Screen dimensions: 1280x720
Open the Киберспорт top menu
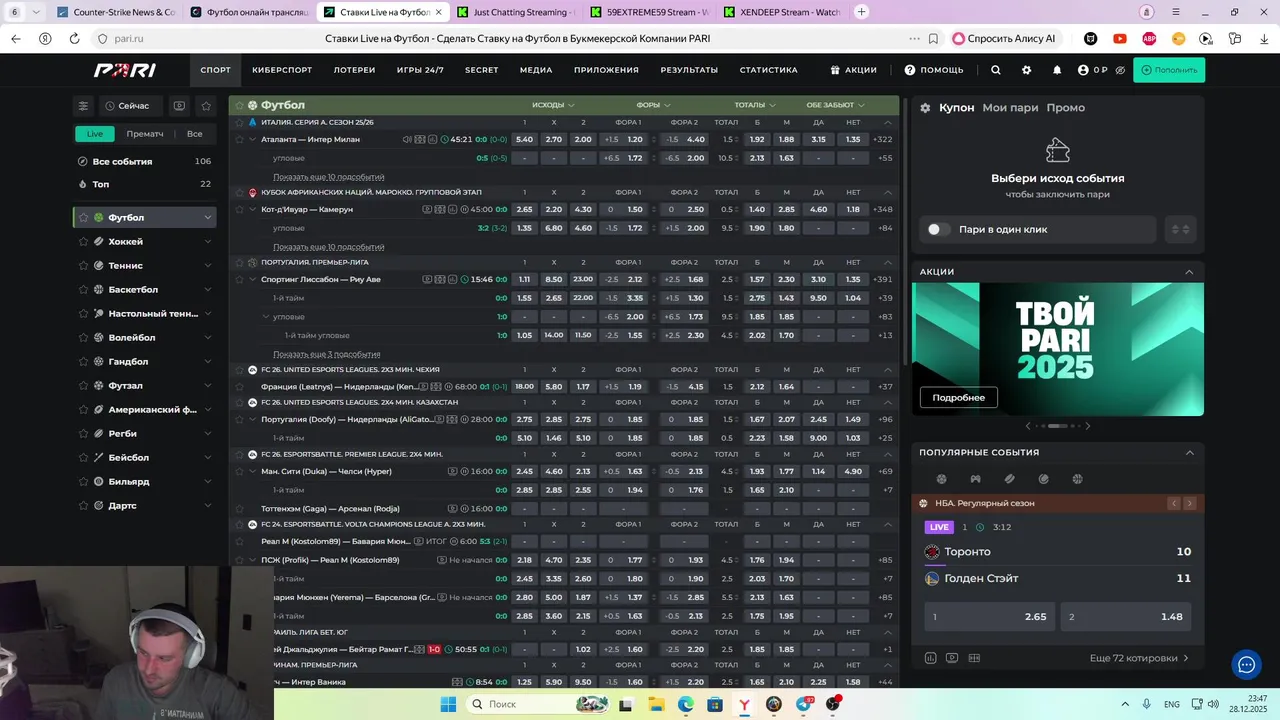point(282,70)
